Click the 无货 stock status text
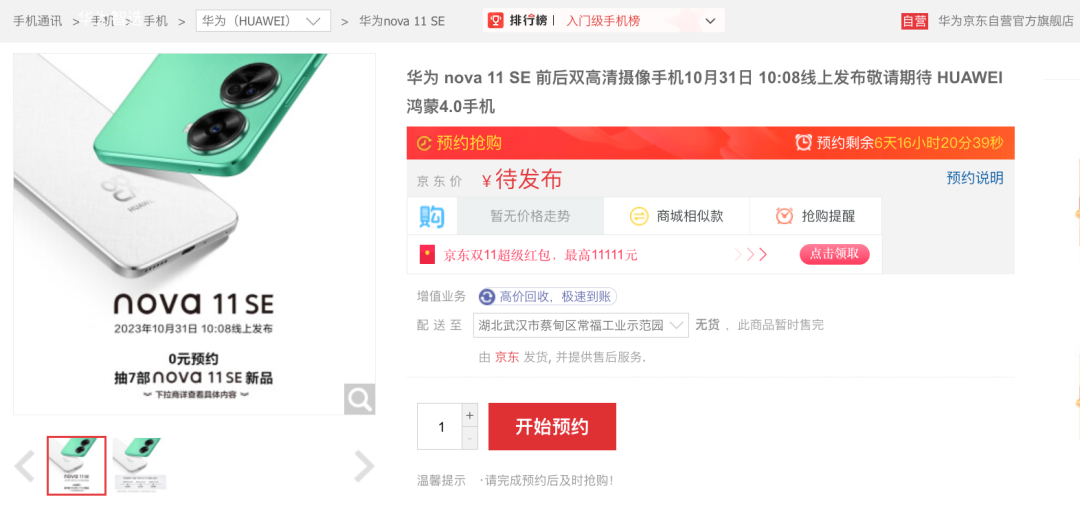 707,325
